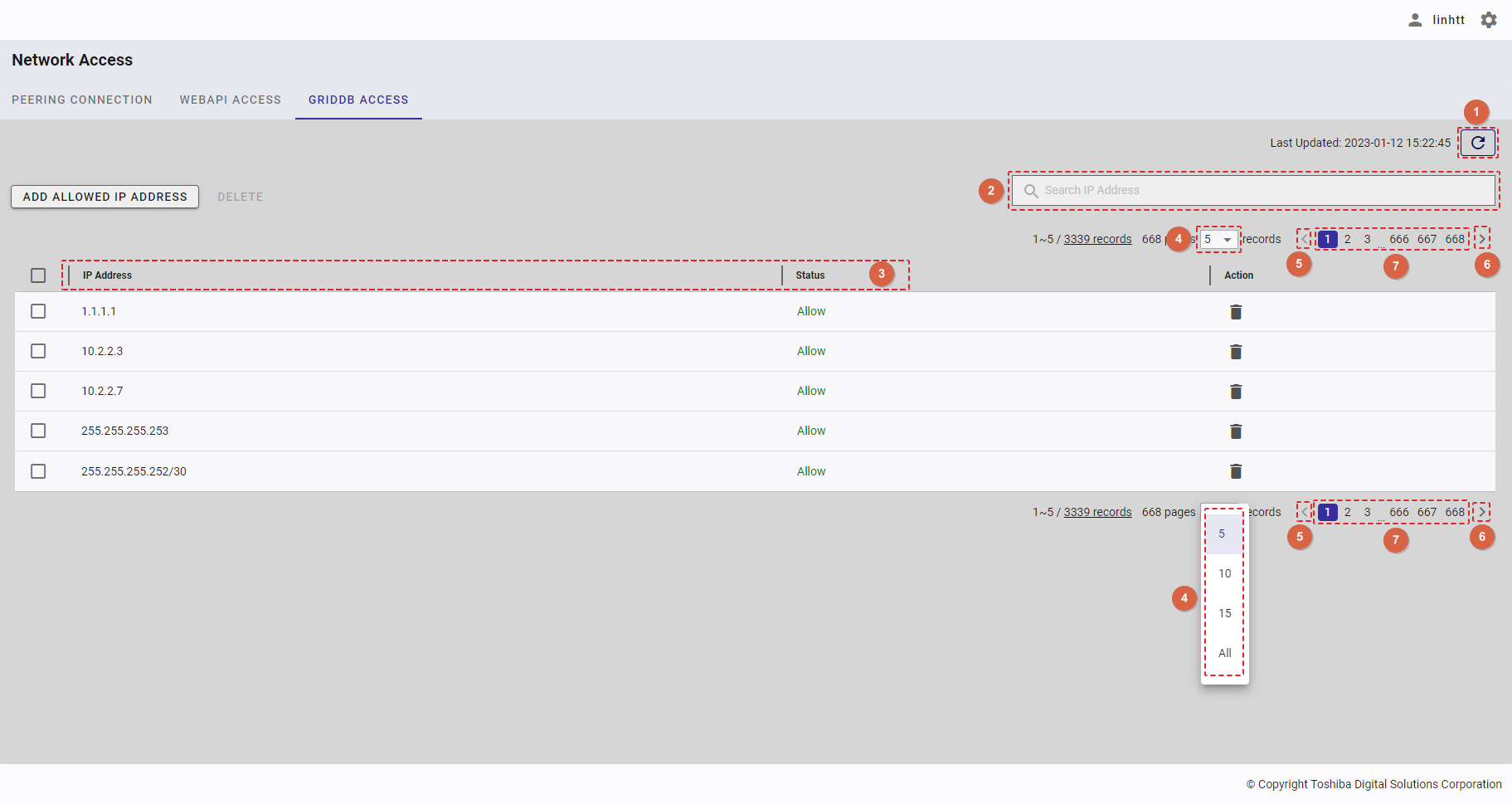
Task: Switch to the Peering Connection tab
Action: click(82, 100)
